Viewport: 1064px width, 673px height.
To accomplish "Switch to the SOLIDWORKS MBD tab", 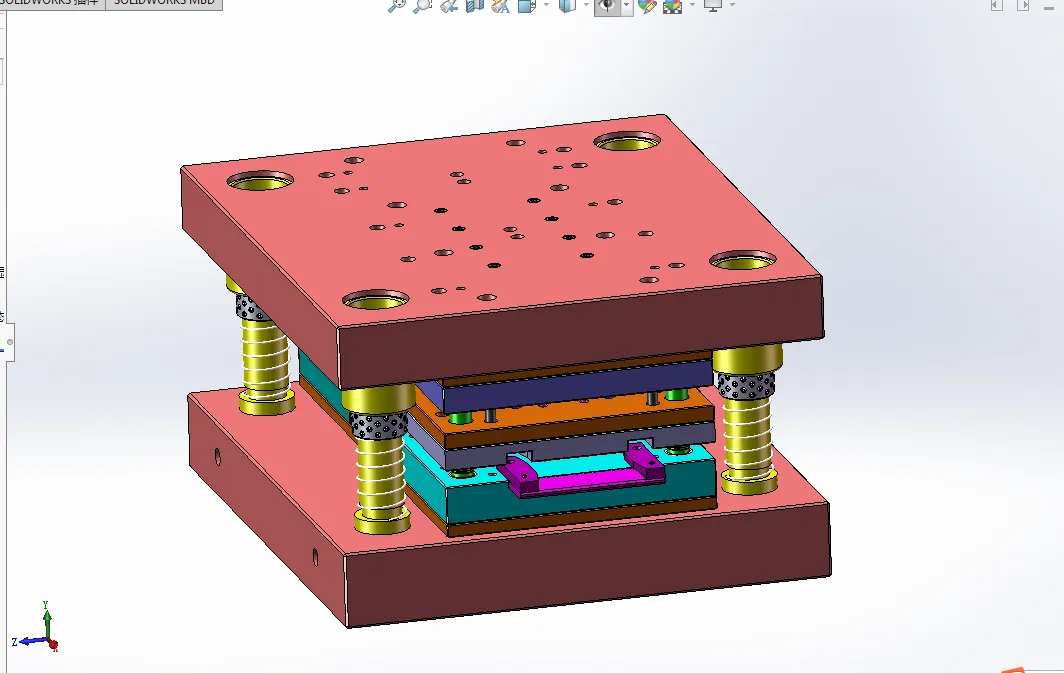I will 164,3.
